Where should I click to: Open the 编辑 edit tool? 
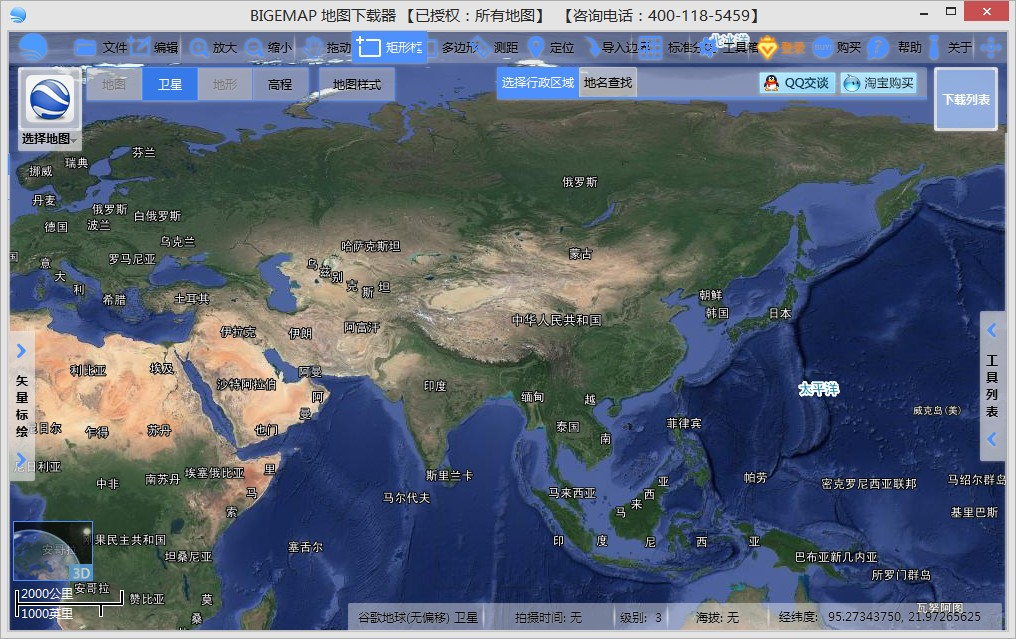tap(154, 47)
